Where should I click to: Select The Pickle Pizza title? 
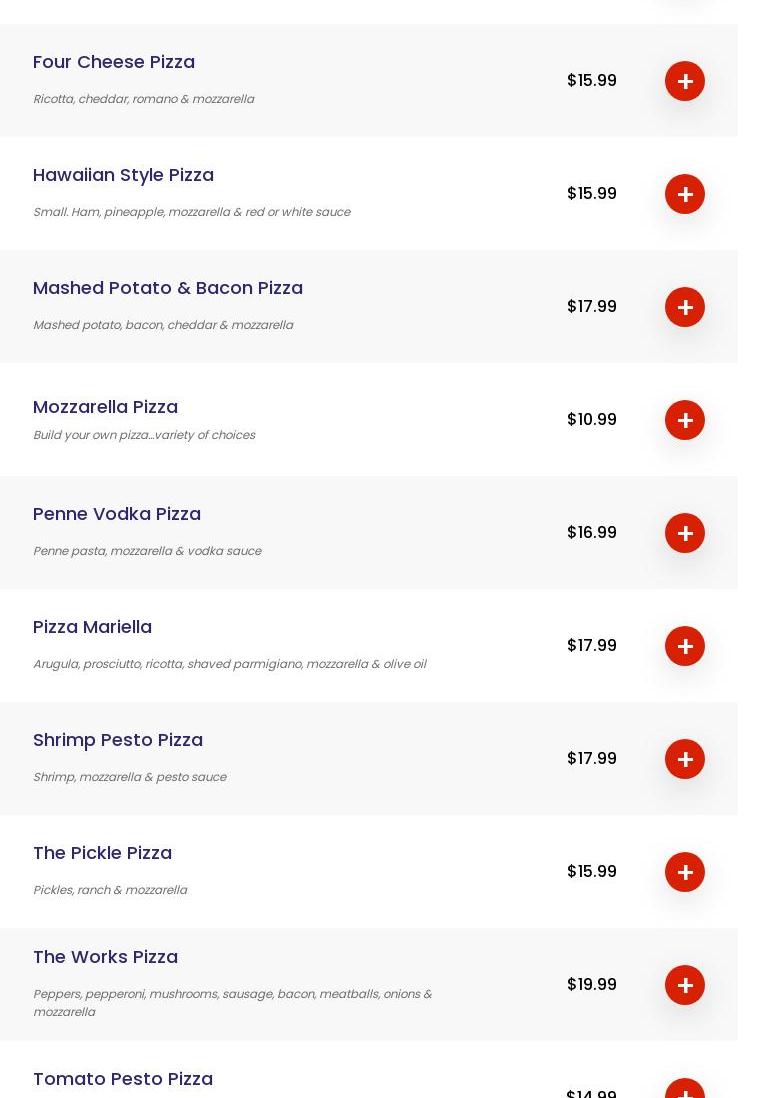click(102, 853)
